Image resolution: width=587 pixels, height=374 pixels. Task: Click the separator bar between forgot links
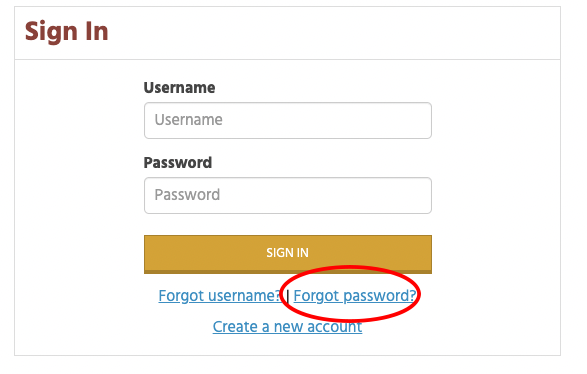288,296
